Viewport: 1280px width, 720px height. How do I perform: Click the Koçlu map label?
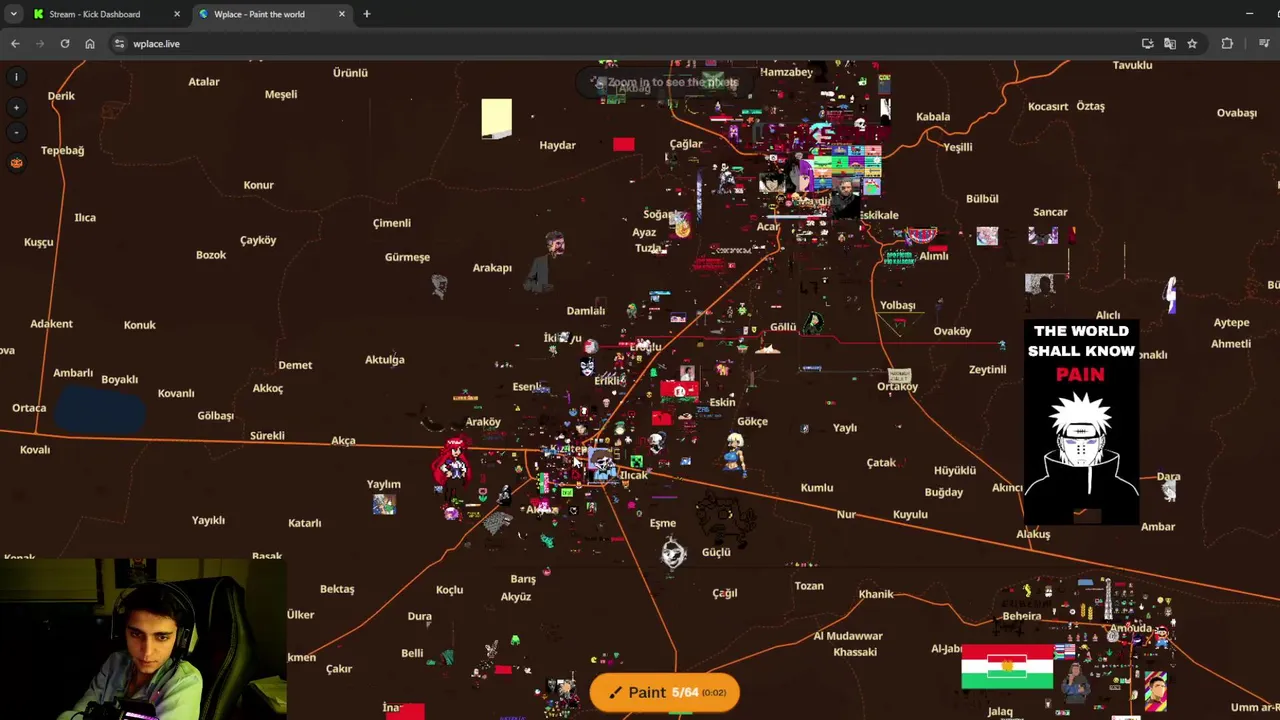click(x=449, y=590)
